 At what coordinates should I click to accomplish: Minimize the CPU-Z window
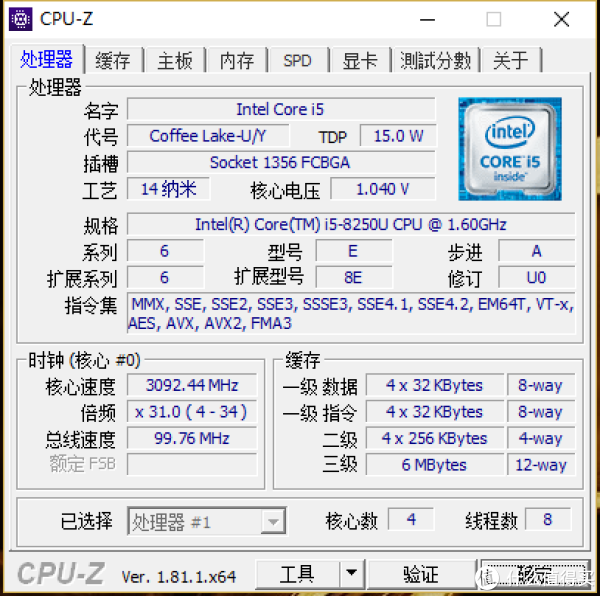click(x=427, y=19)
